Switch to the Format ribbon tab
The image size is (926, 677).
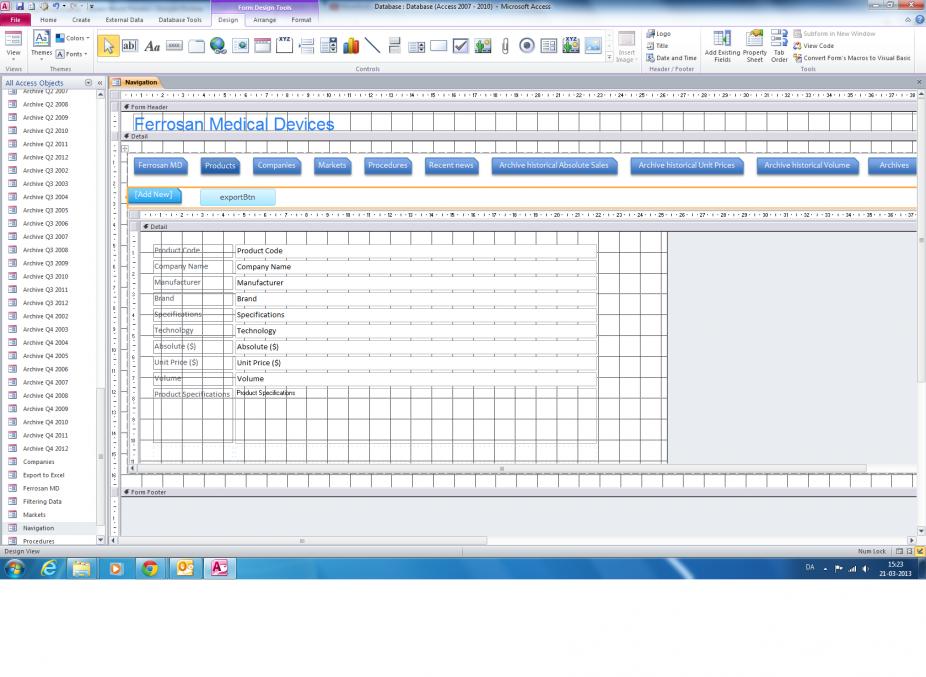click(301, 19)
